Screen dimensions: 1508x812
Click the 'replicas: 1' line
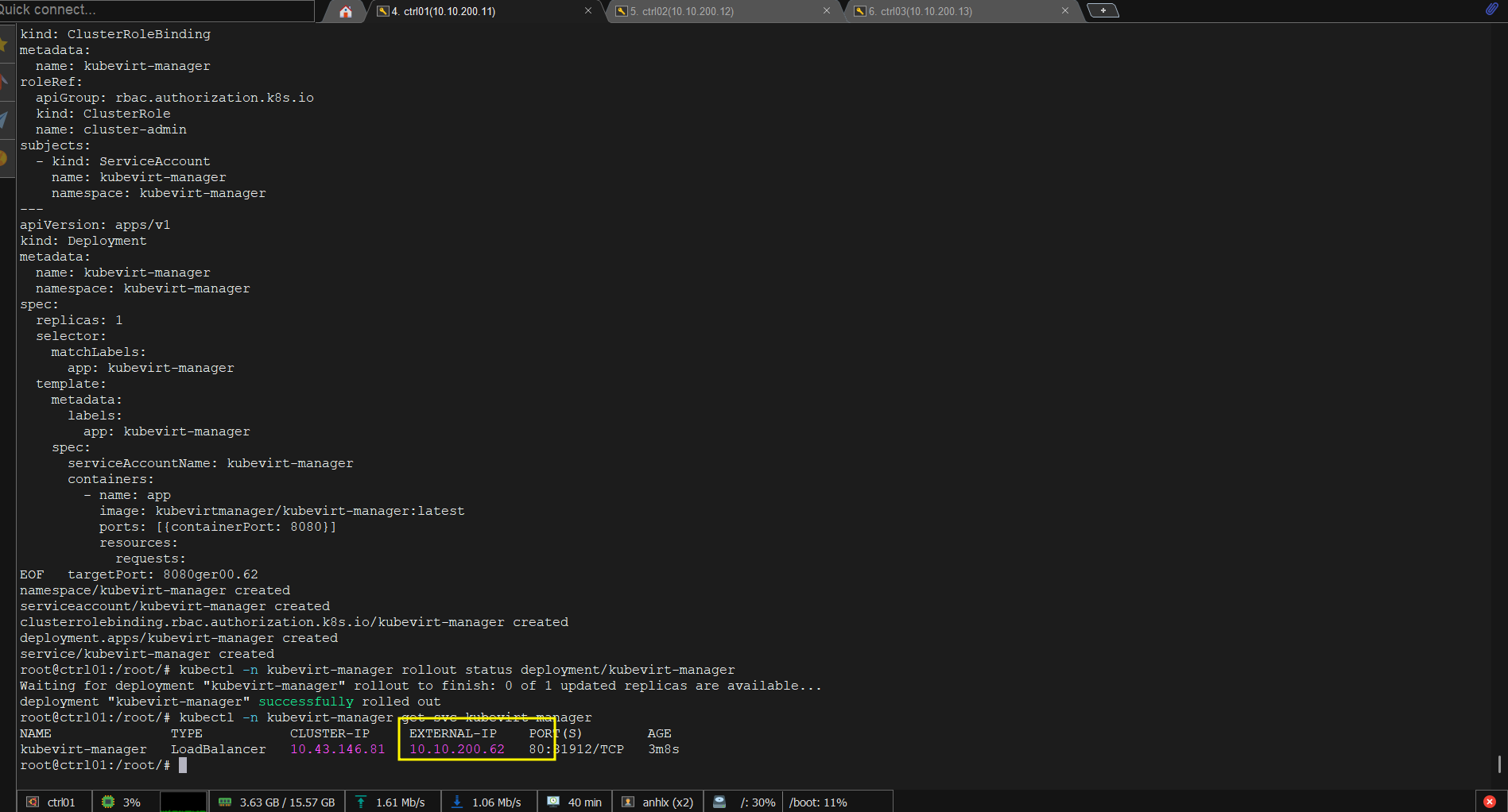pyautogui.click(x=79, y=320)
